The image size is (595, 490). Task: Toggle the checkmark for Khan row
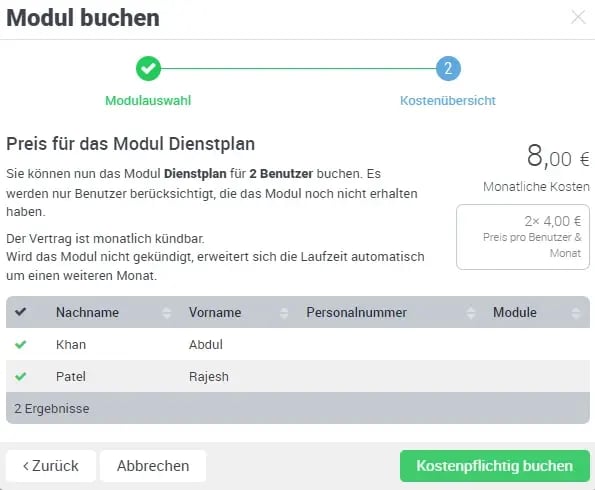pos(20,344)
